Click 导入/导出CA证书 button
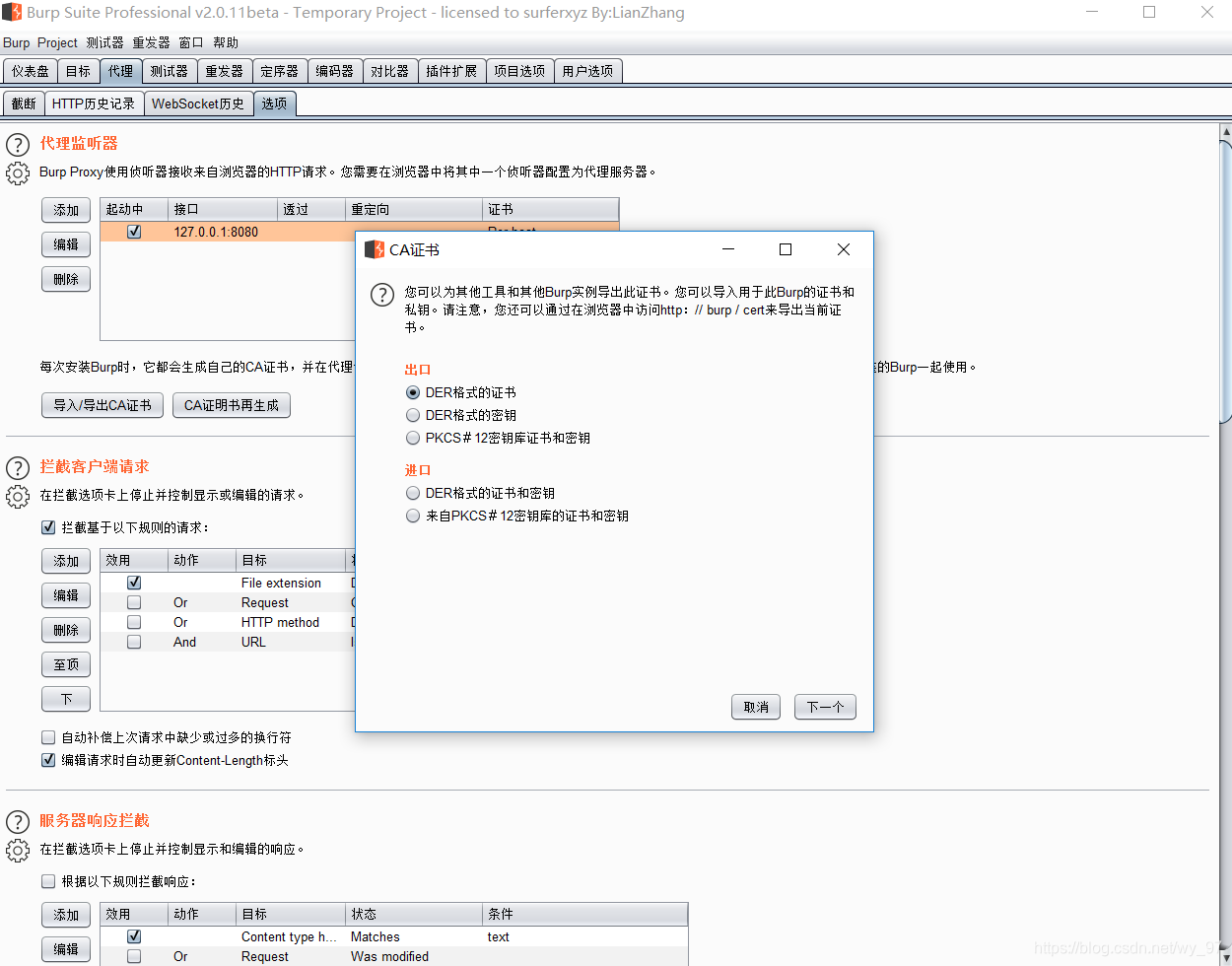 click(103, 405)
